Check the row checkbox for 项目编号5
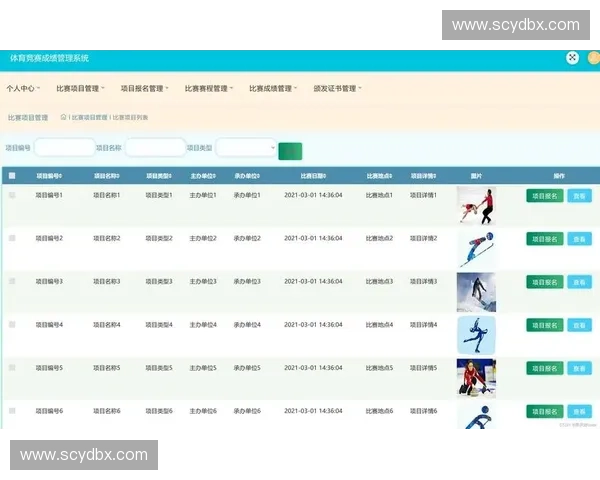600x480 pixels. coord(12,368)
